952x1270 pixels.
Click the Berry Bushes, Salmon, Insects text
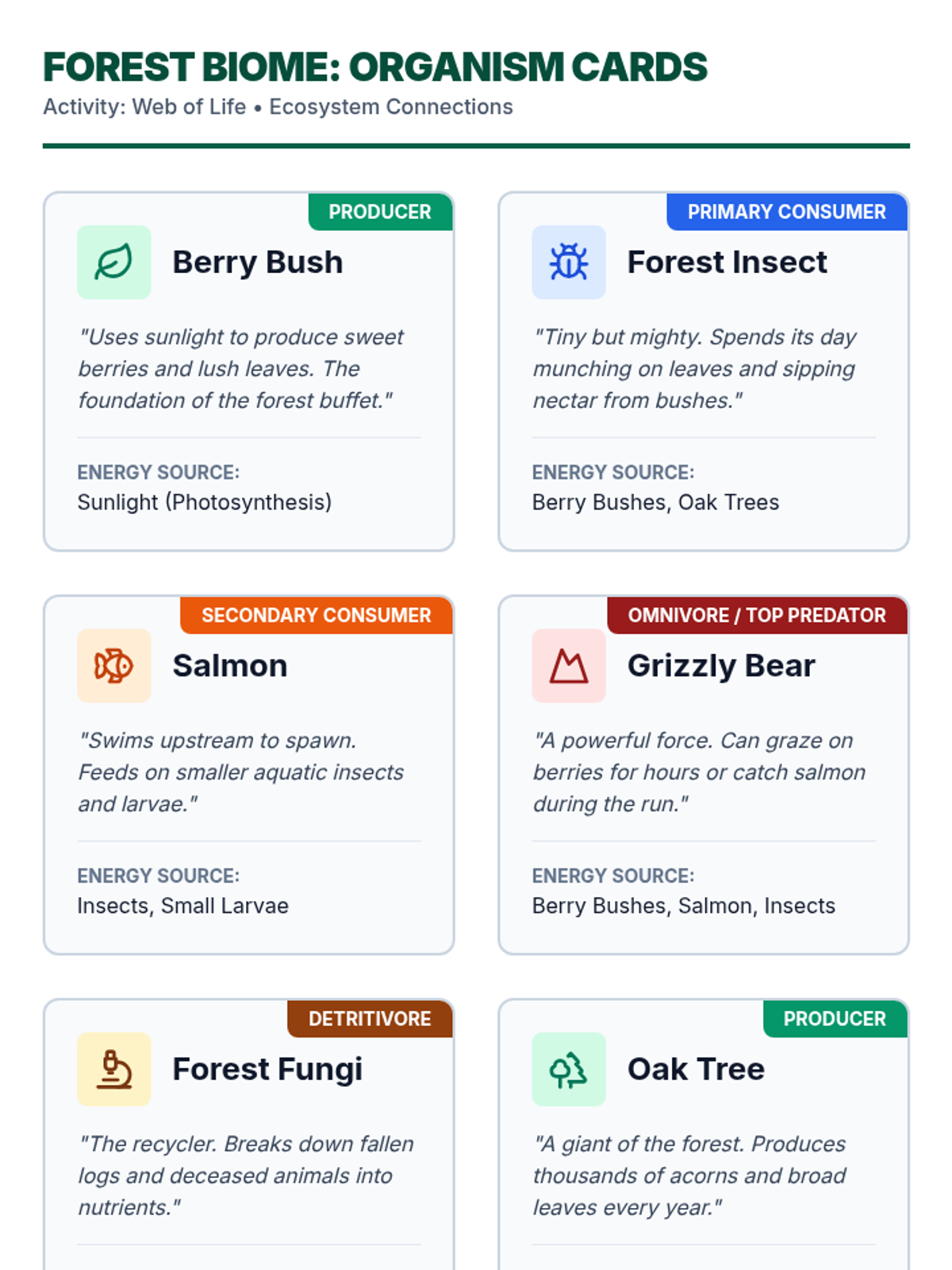click(683, 906)
